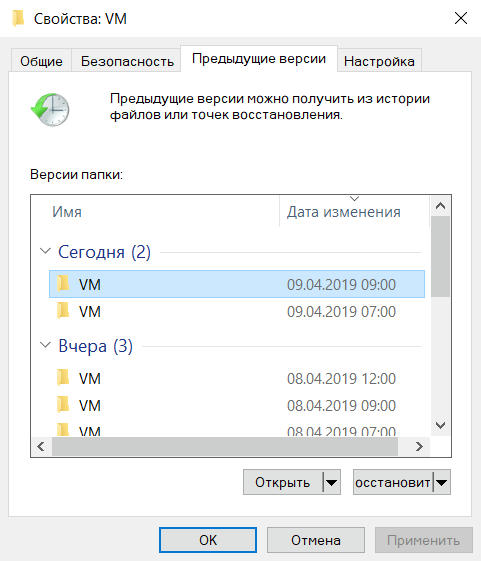Click the Открыть button

point(283,482)
